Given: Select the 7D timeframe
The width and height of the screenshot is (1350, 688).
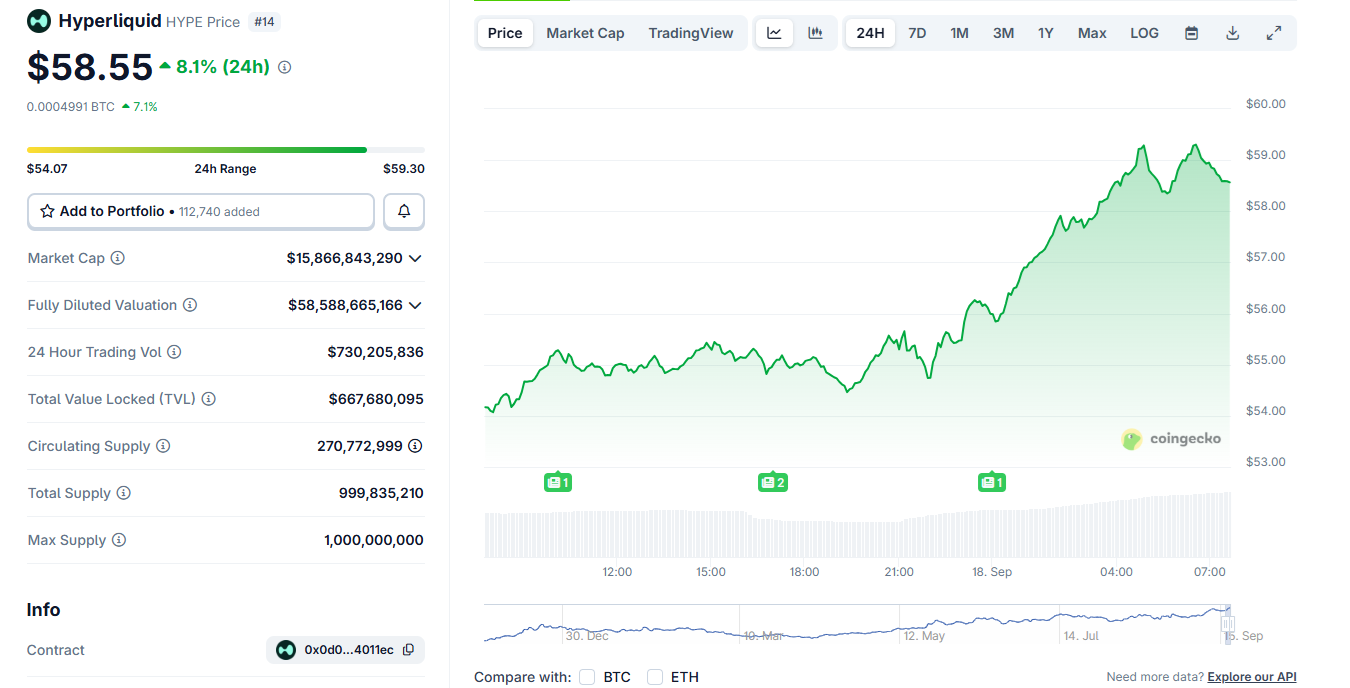Looking at the screenshot, I should pyautogui.click(x=917, y=32).
